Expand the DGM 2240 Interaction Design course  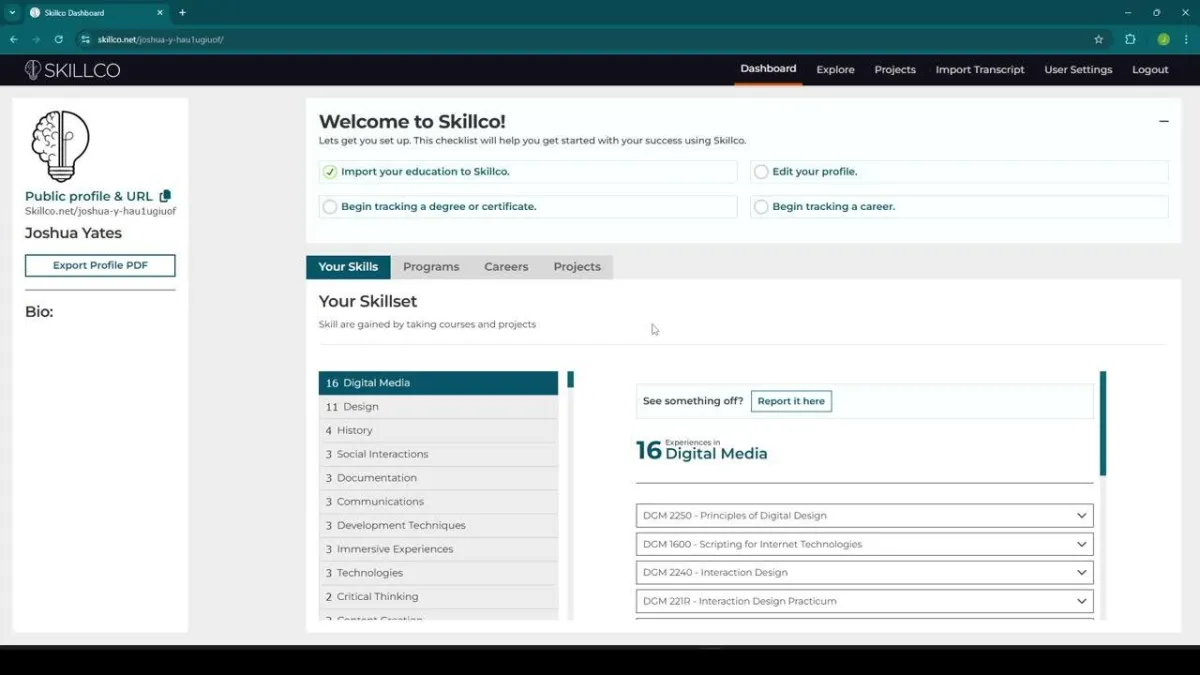coord(864,573)
